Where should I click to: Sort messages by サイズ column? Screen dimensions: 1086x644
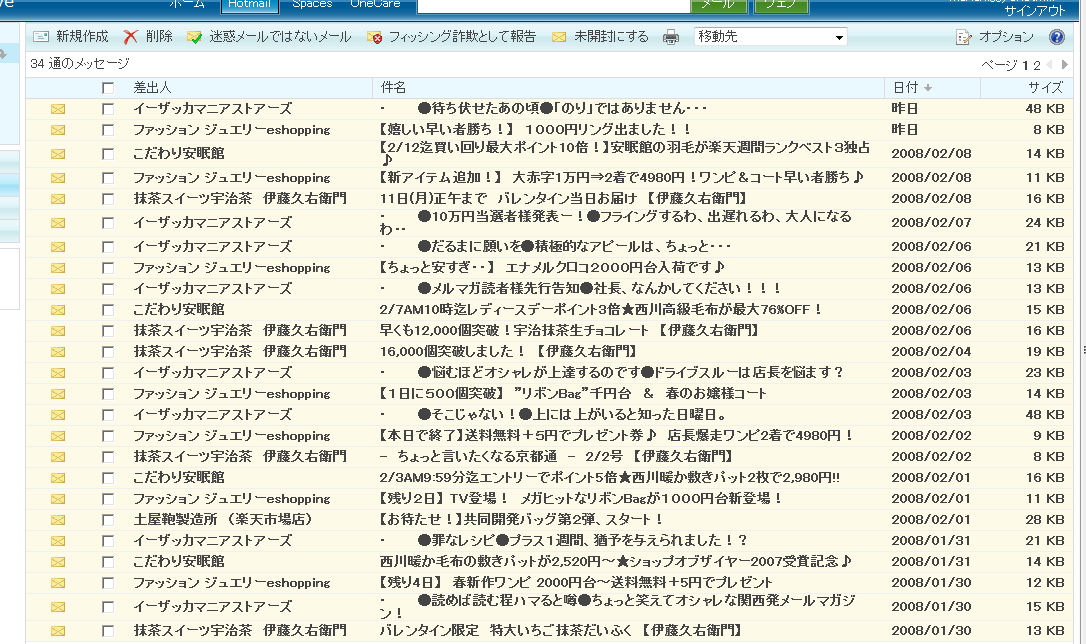click(x=1045, y=88)
